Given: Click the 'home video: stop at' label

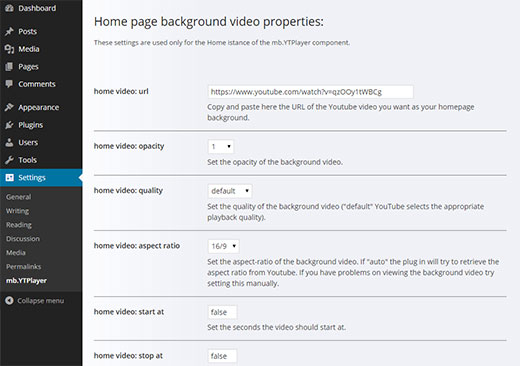Looking at the screenshot, I should pyautogui.click(x=128, y=356).
